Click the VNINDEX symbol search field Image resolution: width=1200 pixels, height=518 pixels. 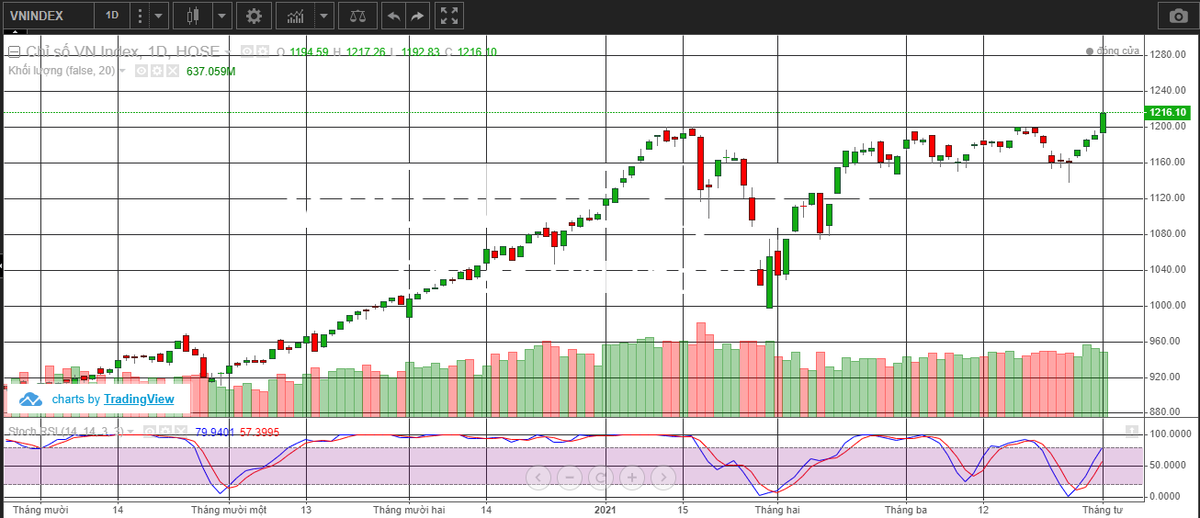[x=48, y=15]
